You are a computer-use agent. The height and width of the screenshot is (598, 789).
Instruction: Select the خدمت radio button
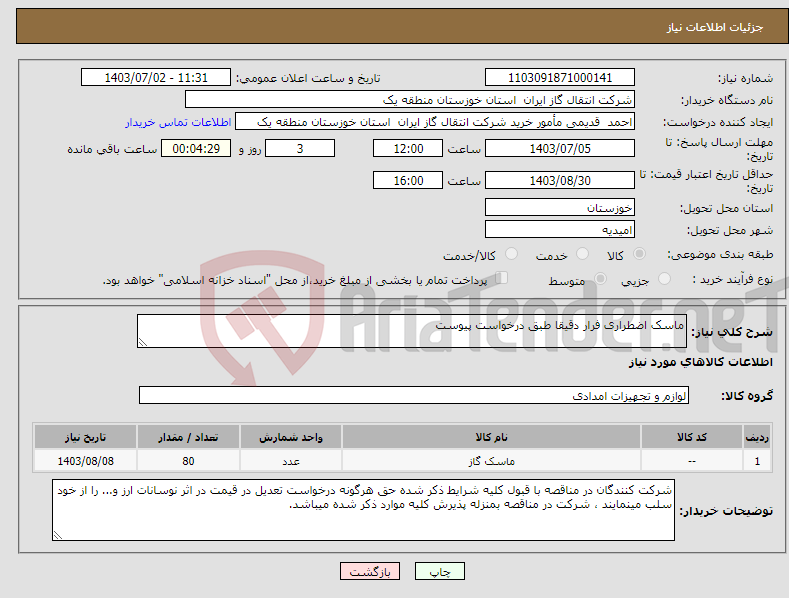click(582, 254)
